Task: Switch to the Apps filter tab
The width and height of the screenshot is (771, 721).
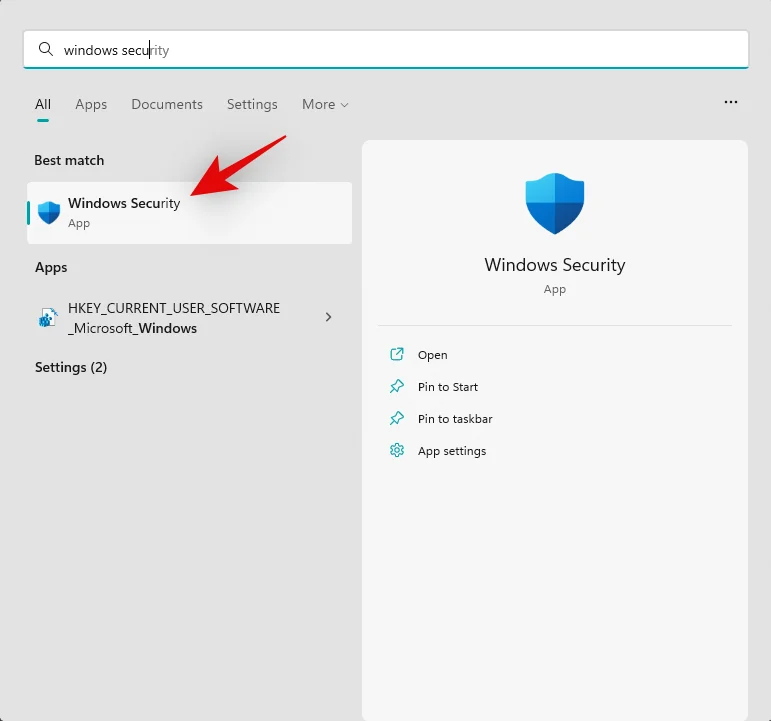Action: coord(91,104)
